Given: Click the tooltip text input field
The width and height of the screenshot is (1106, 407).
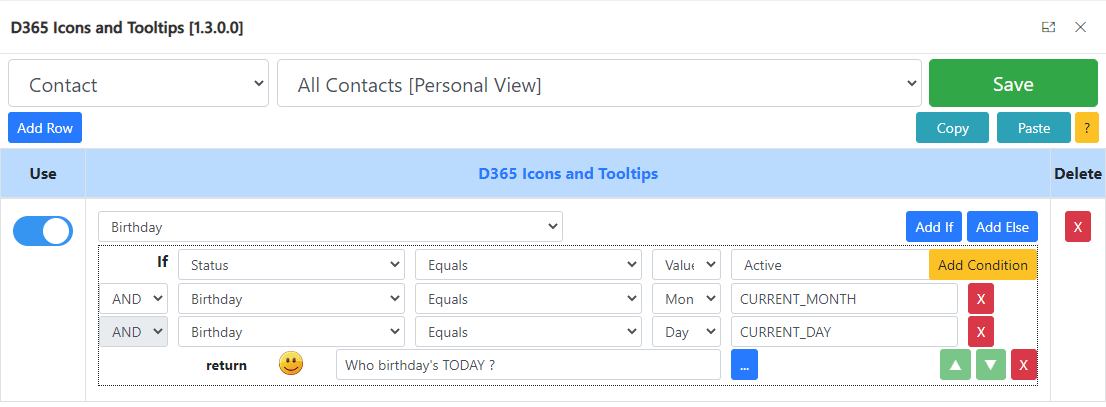Looking at the screenshot, I should coord(528,365).
